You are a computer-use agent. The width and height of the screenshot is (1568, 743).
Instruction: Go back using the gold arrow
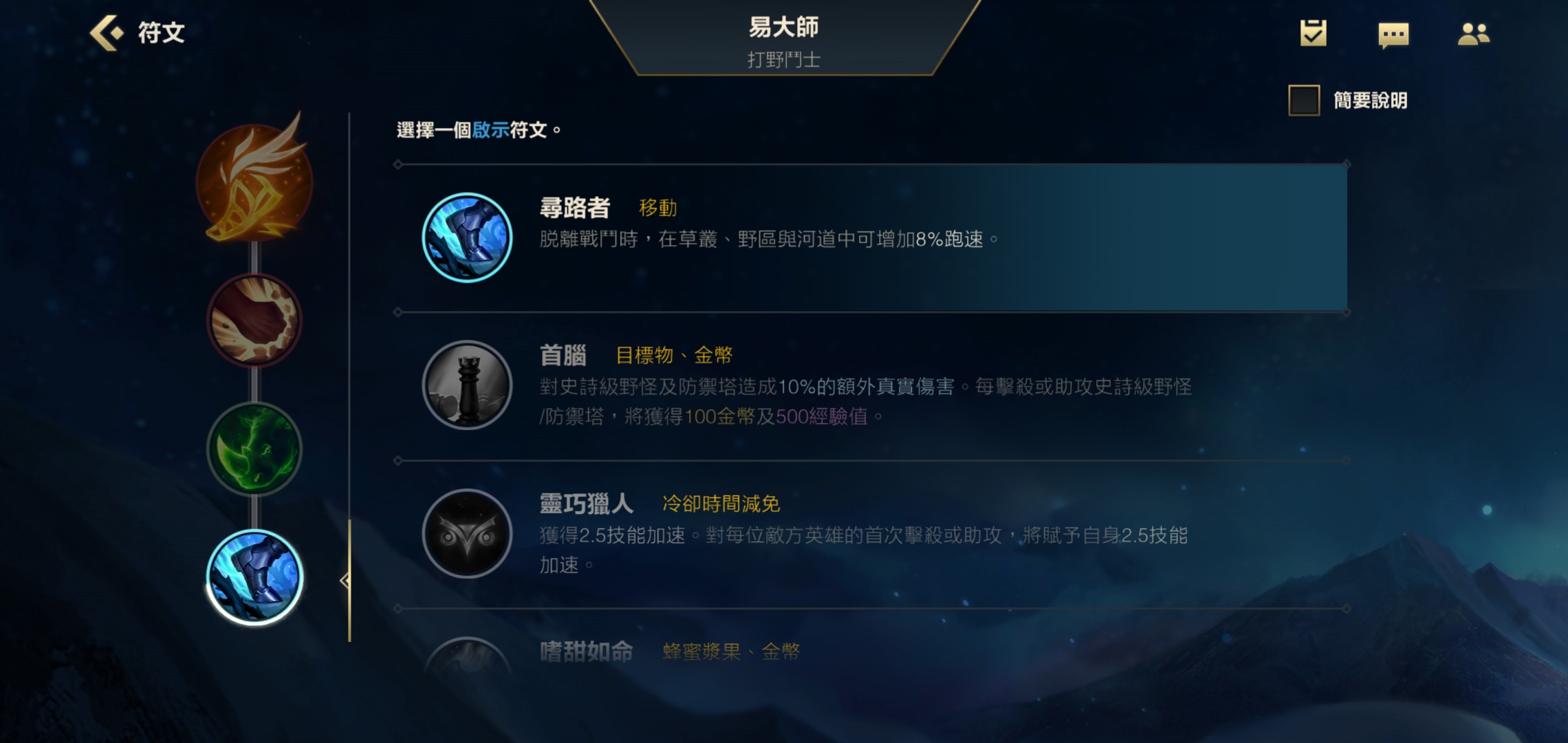(x=106, y=33)
